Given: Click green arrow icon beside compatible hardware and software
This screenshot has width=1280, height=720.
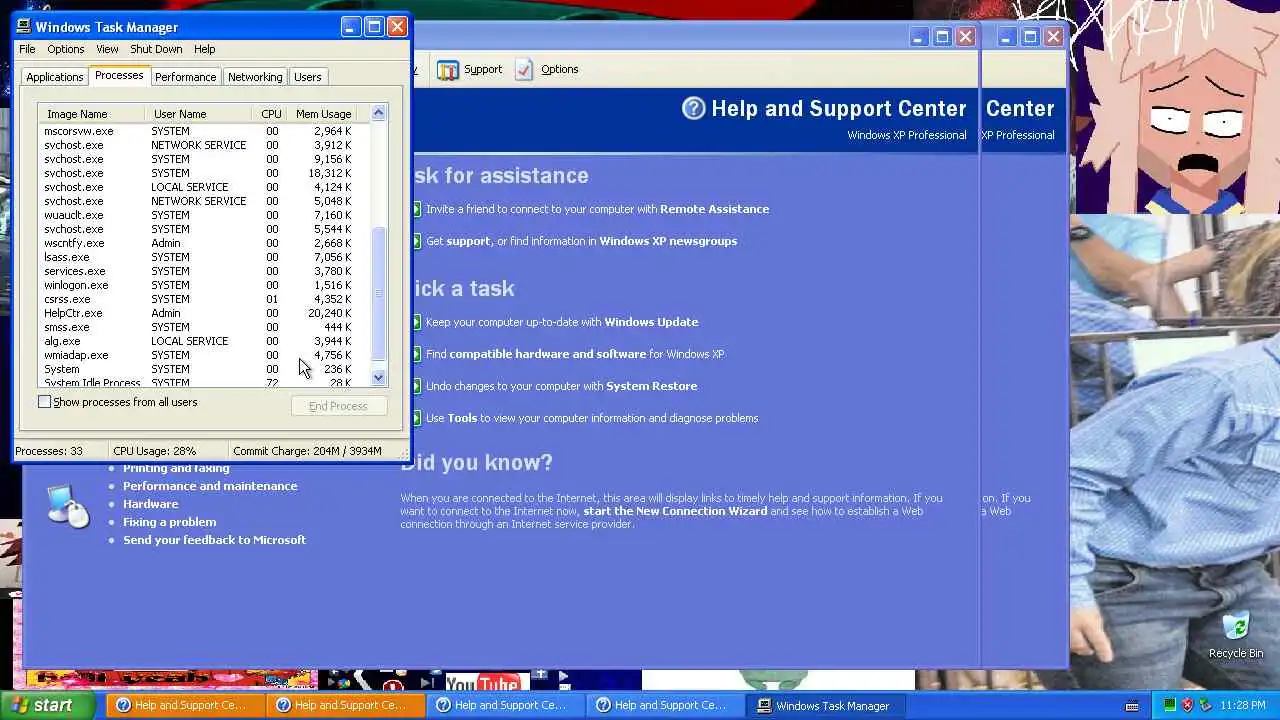Looking at the screenshot, I should point(417,354).
